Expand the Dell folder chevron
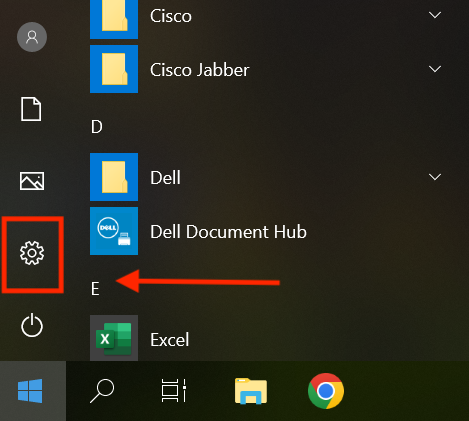The height and width of the screenshot is (421, 469). pyautogui.click(x=435, y=177)
